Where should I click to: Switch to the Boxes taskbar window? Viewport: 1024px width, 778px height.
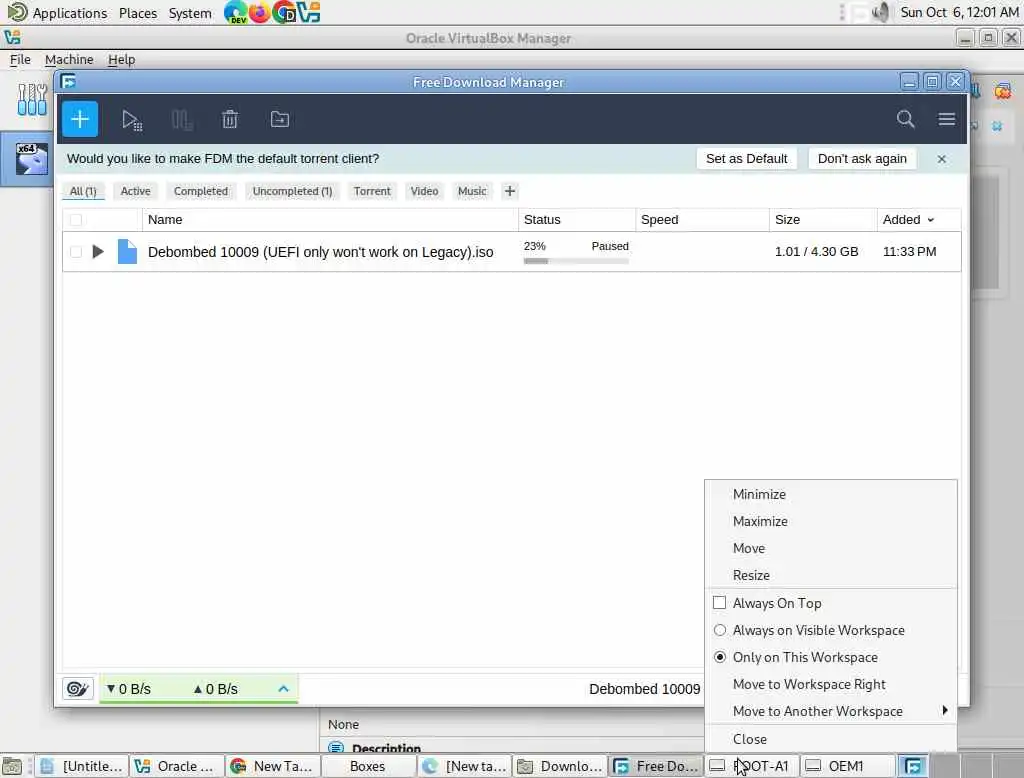click(x=368, y=766)
